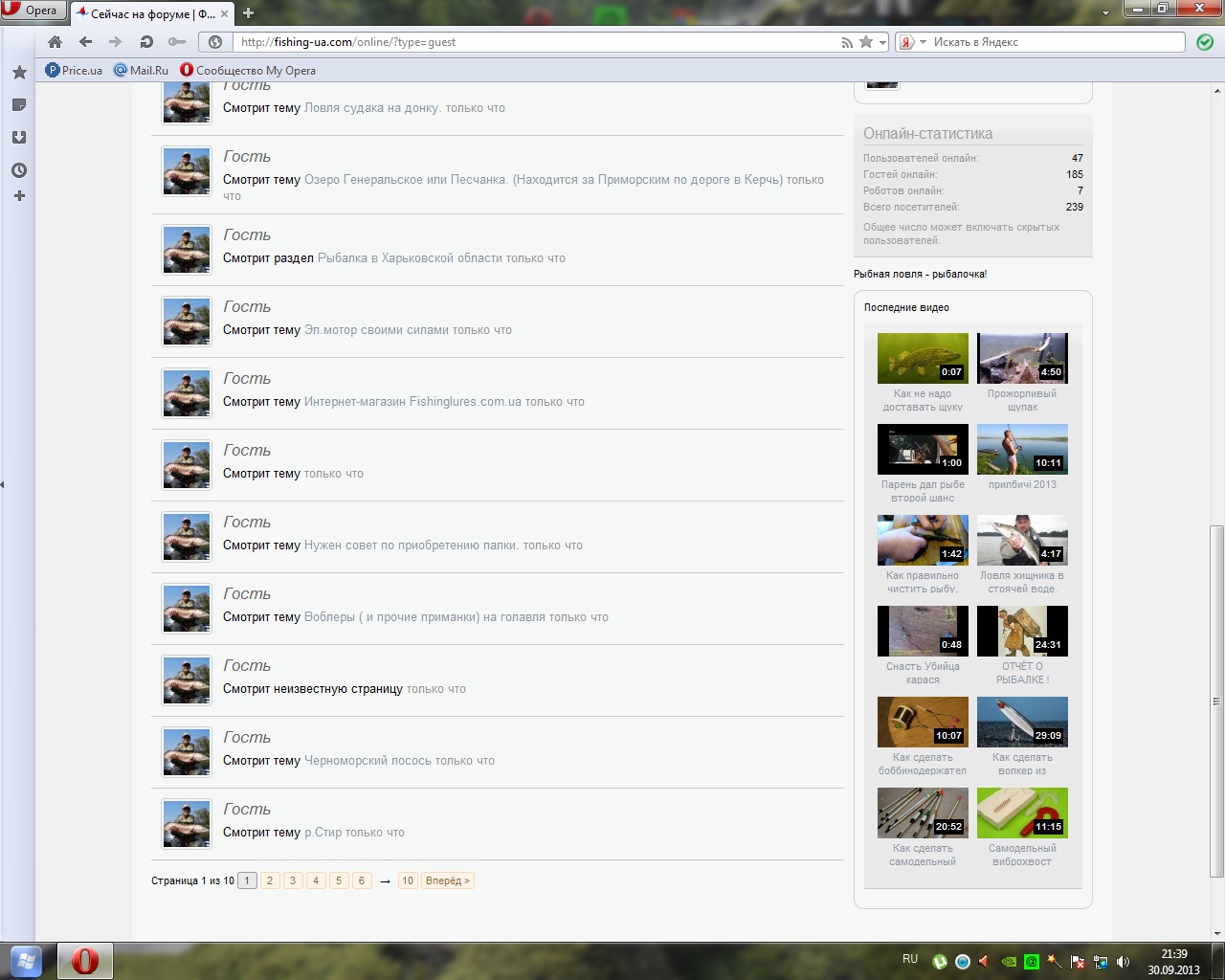Expand the Yandex search engine dropdown
This screenshot has height=980, width=1225.
point(923,42)
